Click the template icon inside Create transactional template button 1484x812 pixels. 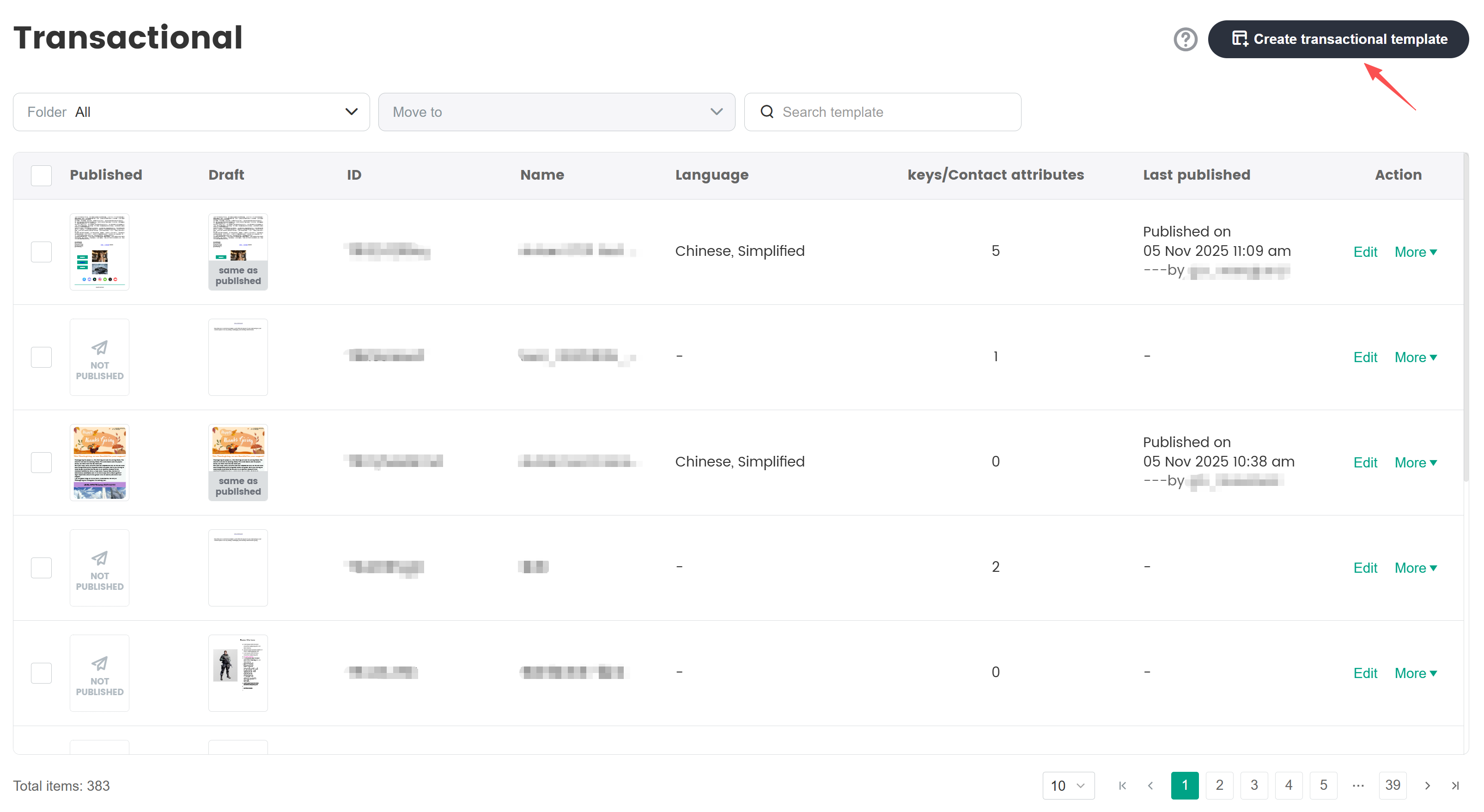point(1239,39)
